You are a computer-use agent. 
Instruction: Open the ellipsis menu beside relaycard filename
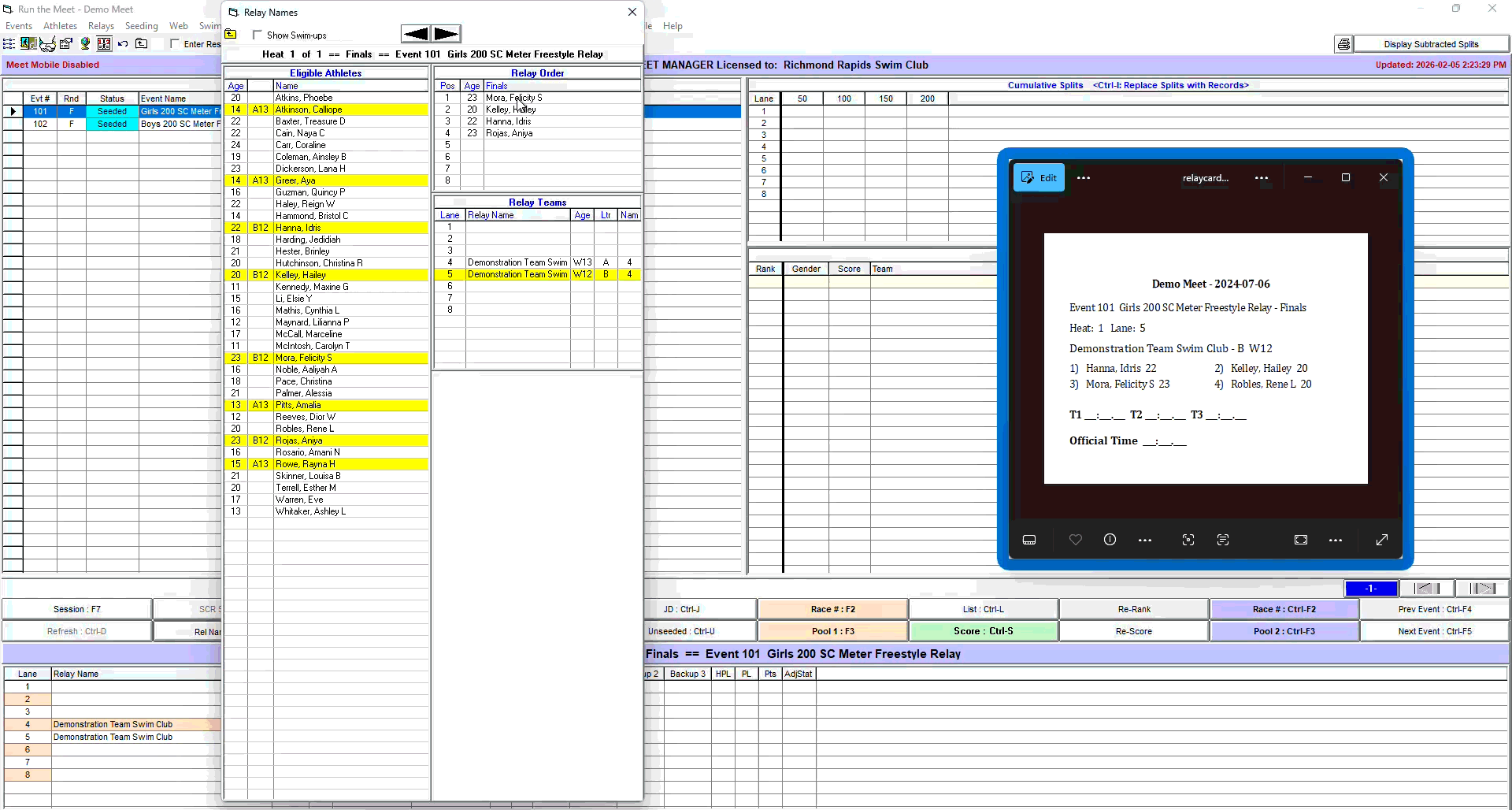point(1261,178)
